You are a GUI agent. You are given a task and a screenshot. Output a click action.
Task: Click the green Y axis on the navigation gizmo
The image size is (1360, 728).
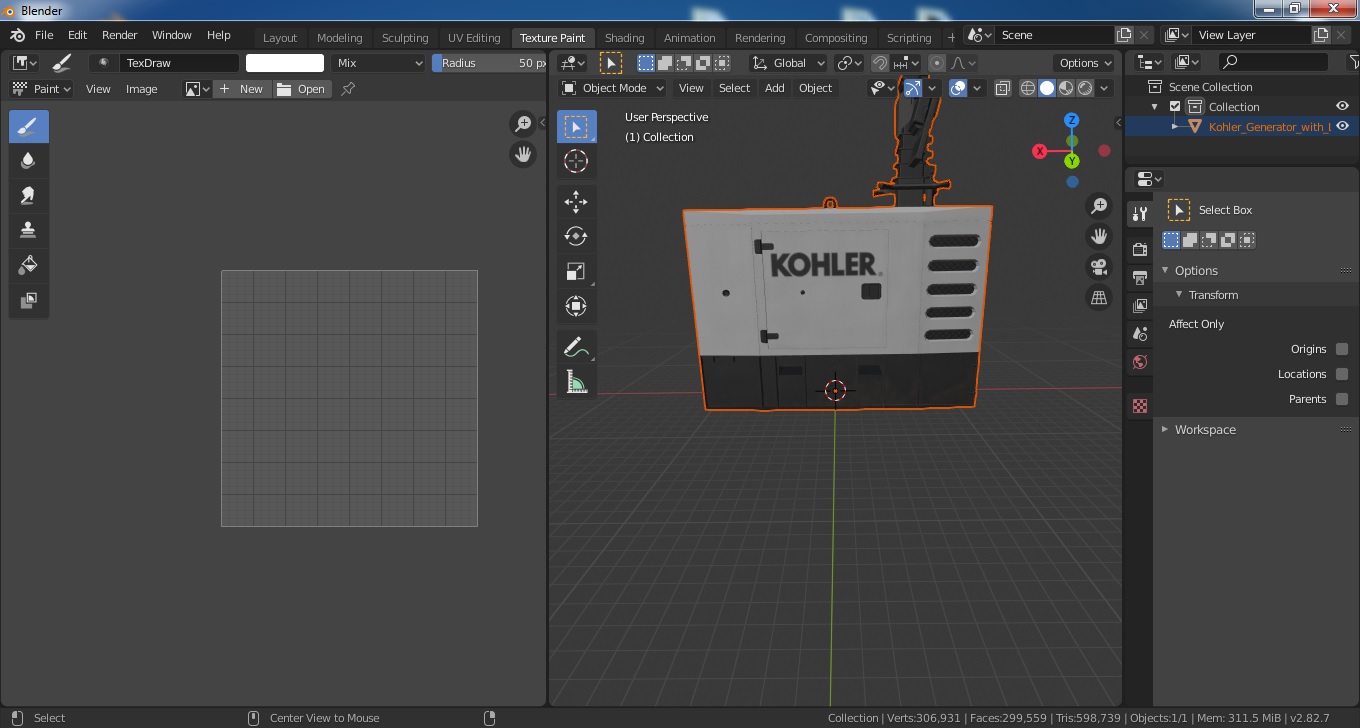tap(1072, 161)
